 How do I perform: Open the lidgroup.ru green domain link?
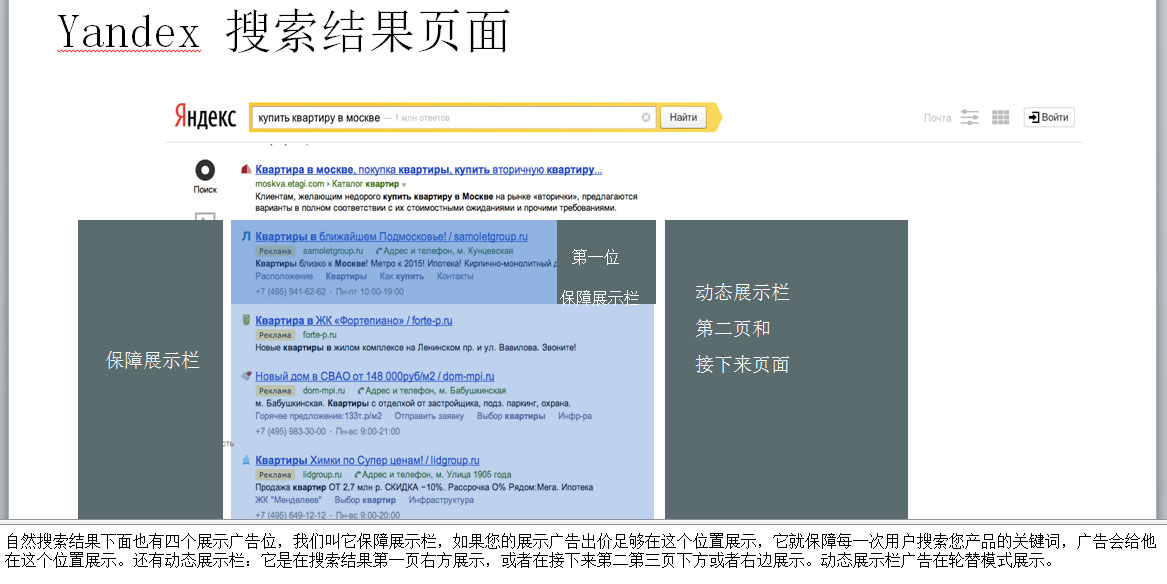(x=322, y=475)
